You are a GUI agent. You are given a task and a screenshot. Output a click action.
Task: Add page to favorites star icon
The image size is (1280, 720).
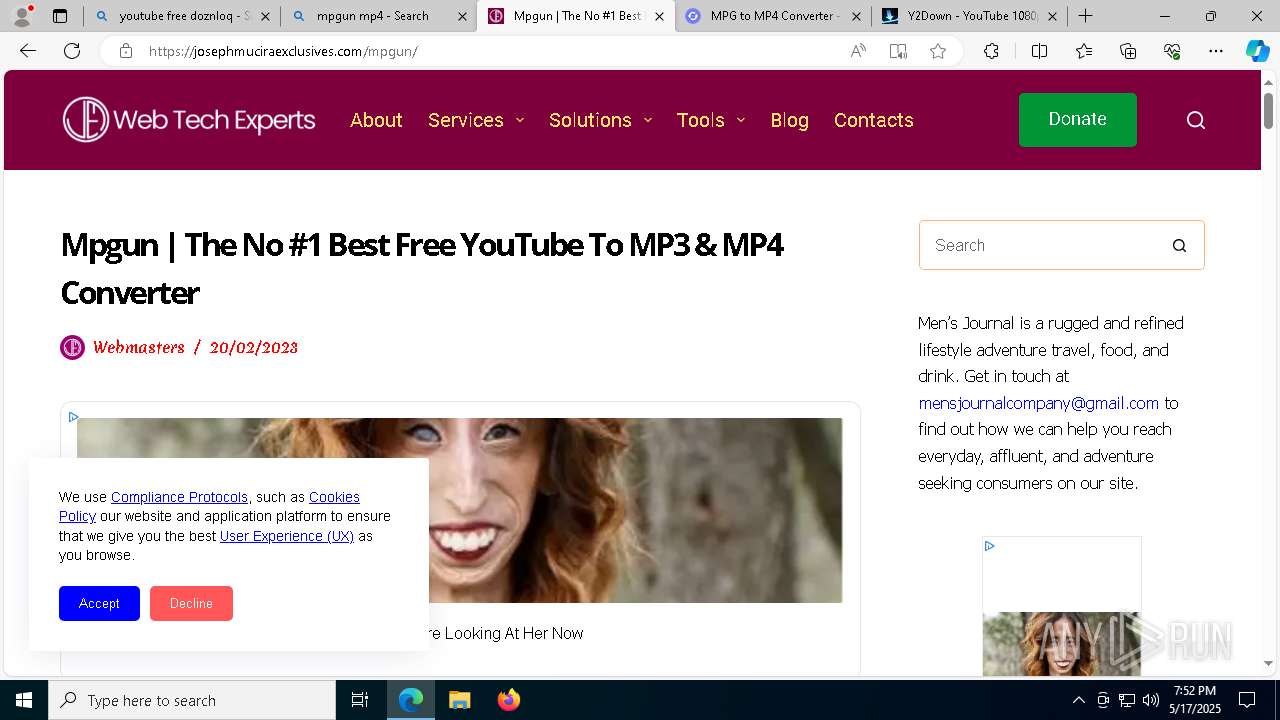[x=938, y=51]
